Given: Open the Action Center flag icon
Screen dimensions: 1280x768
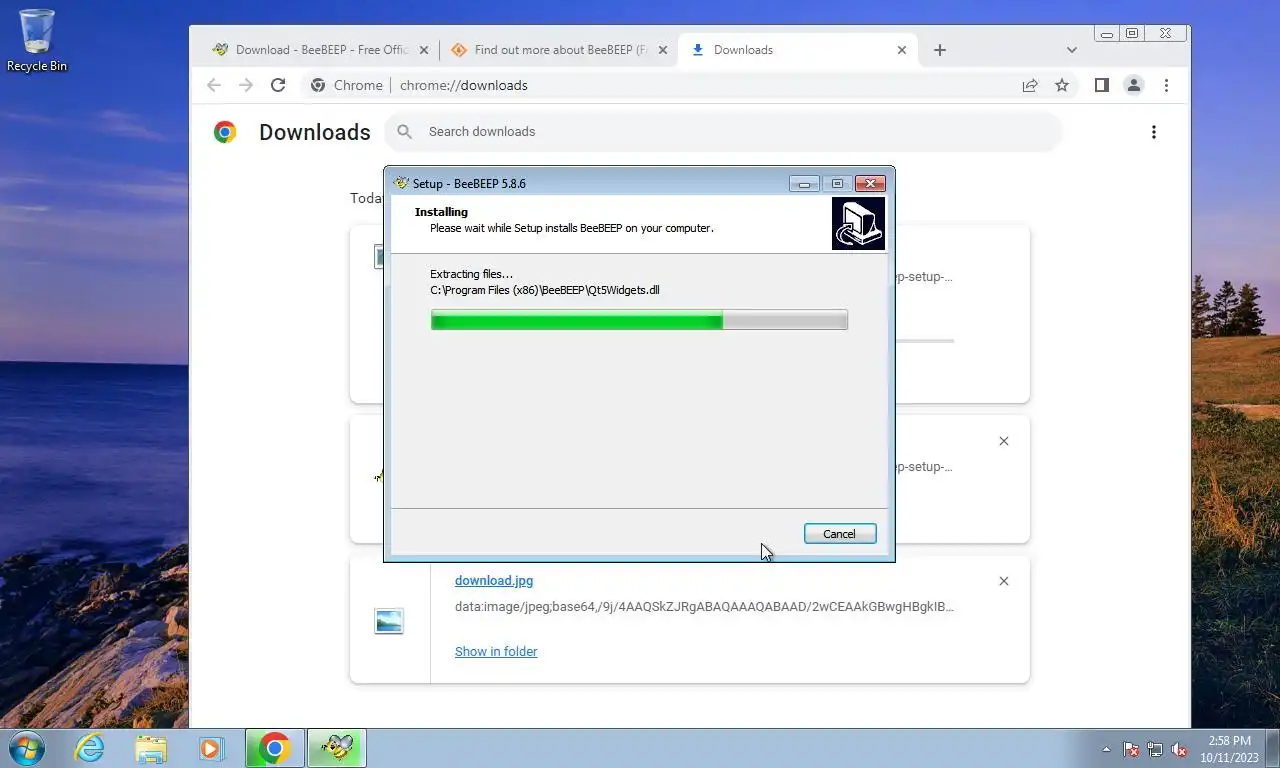Looking at the screenshot, I should coord(1131,749).
